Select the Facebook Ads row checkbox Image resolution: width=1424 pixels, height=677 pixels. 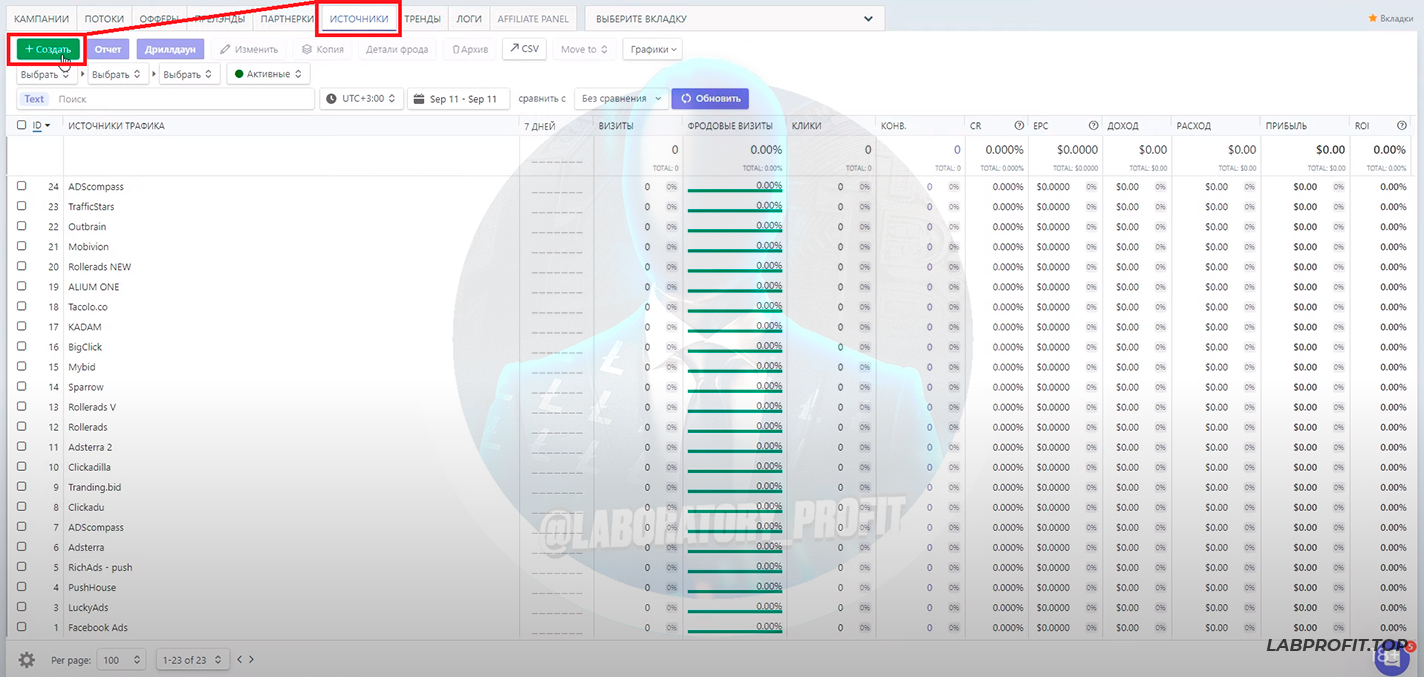(22, 627)
